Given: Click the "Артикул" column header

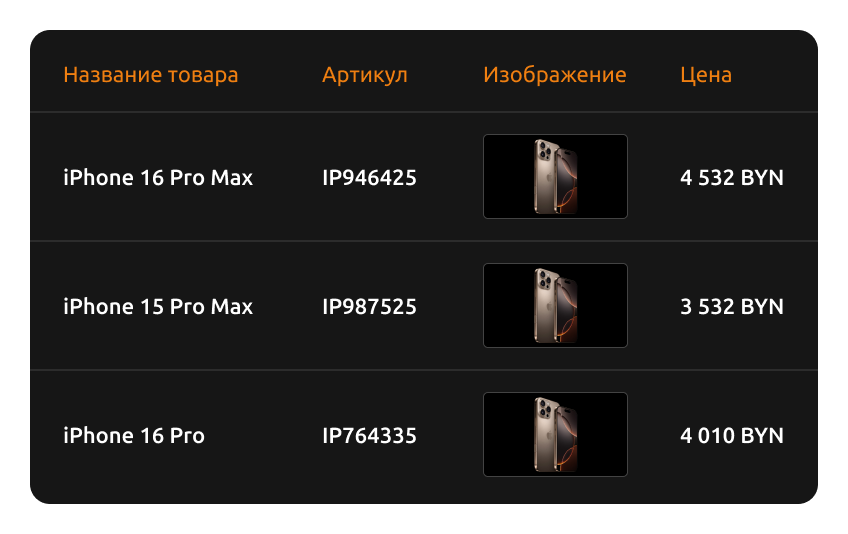Looking at the screenshot, I should [x=365, y=75].
